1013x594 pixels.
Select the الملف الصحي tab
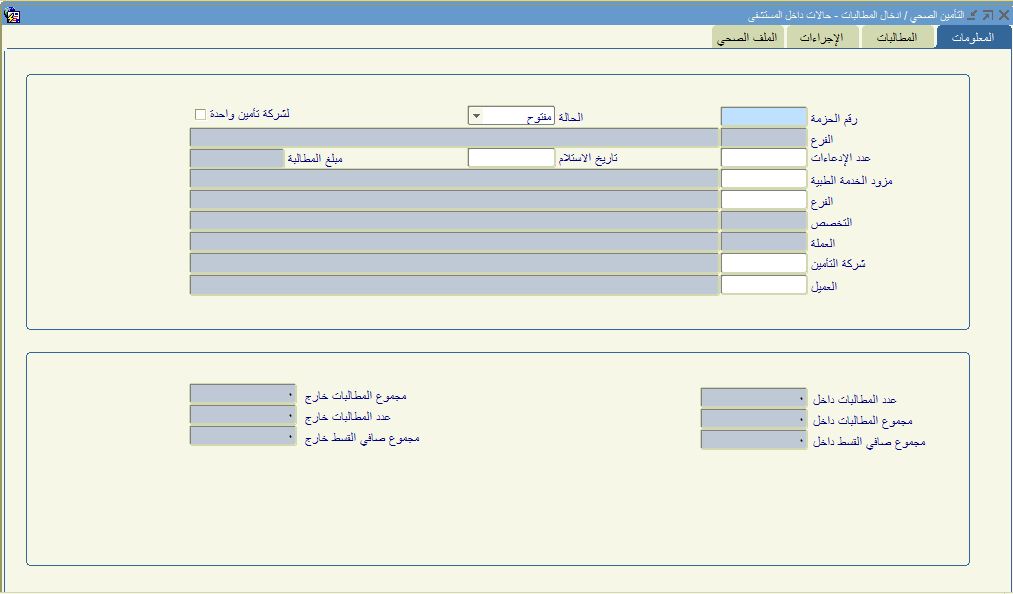[749, 38]
